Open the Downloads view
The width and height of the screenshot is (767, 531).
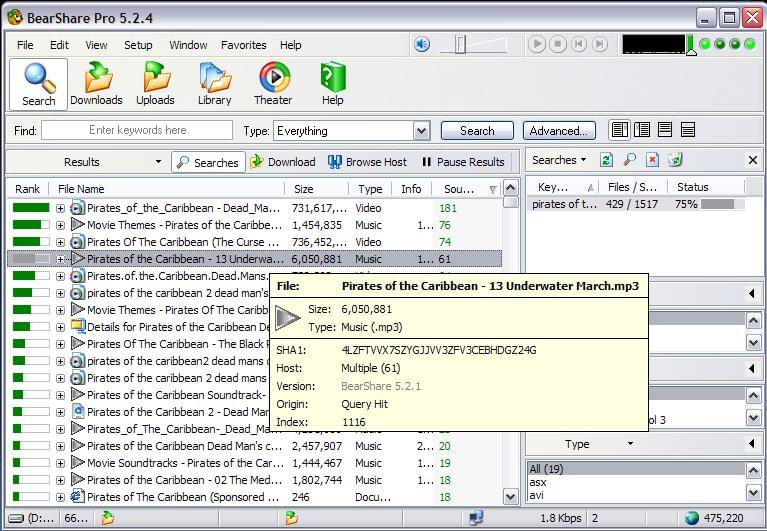click(x=96, y=85)
